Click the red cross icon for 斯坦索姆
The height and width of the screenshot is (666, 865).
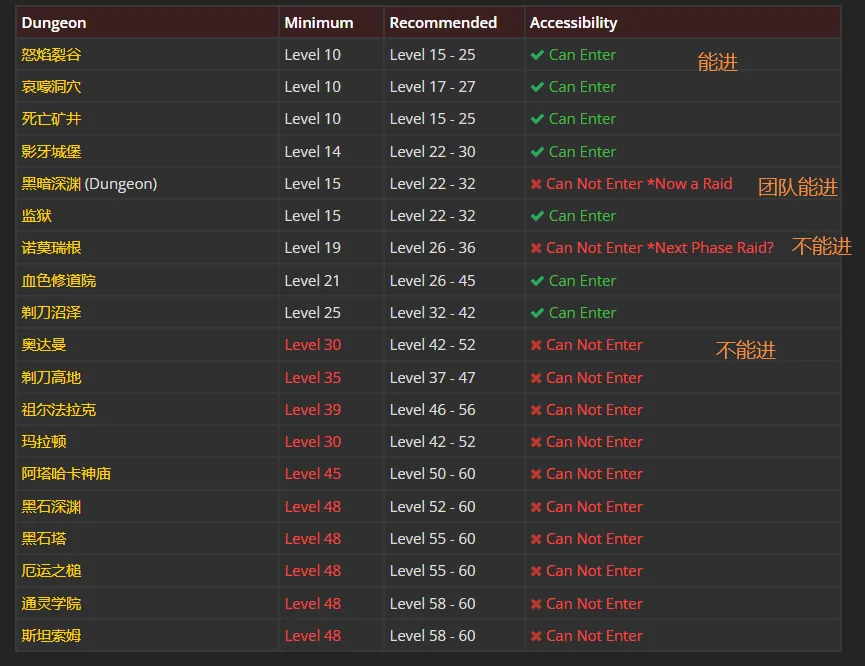[536, 636]
